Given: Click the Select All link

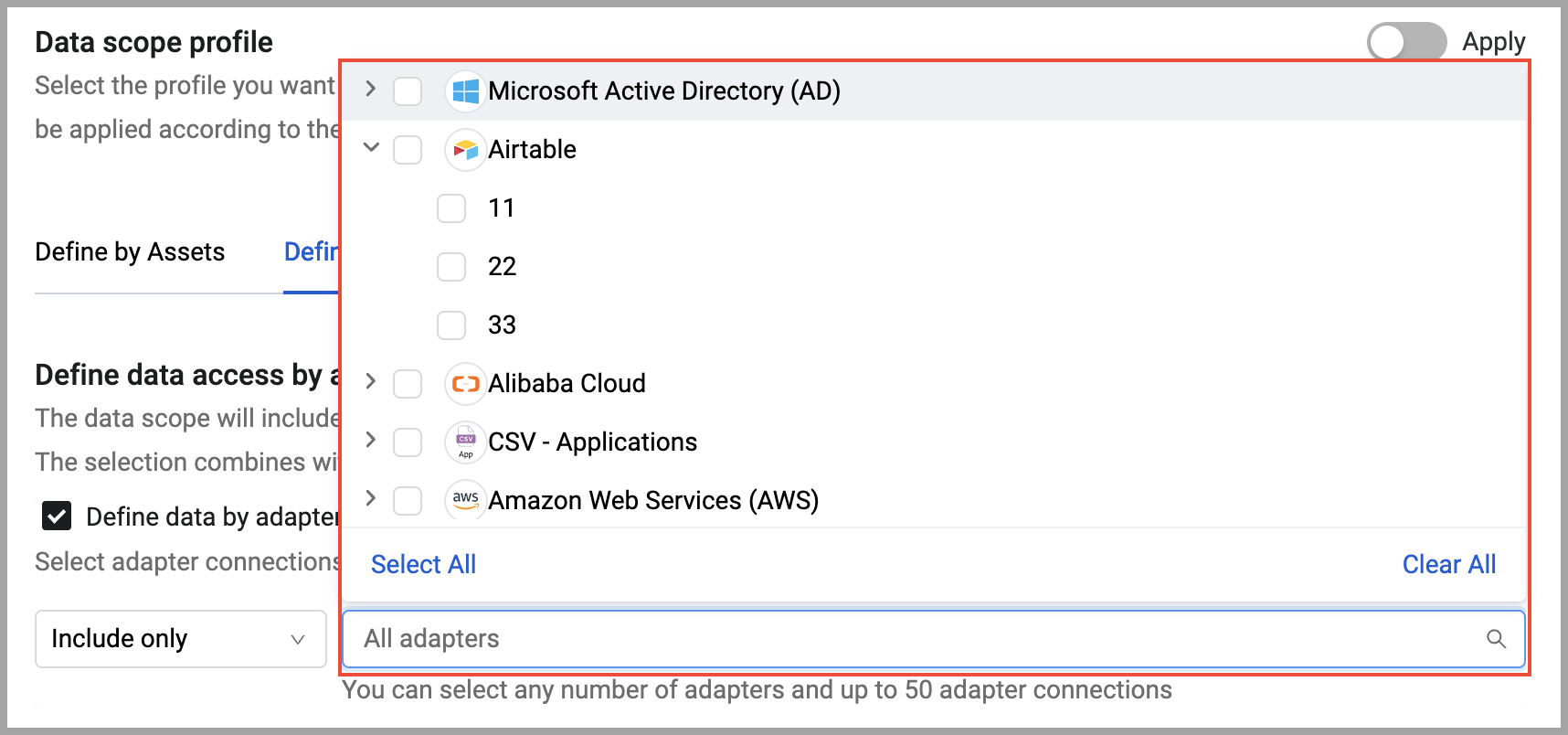Looking at the screenshot, I should click(x=423, y=565).
